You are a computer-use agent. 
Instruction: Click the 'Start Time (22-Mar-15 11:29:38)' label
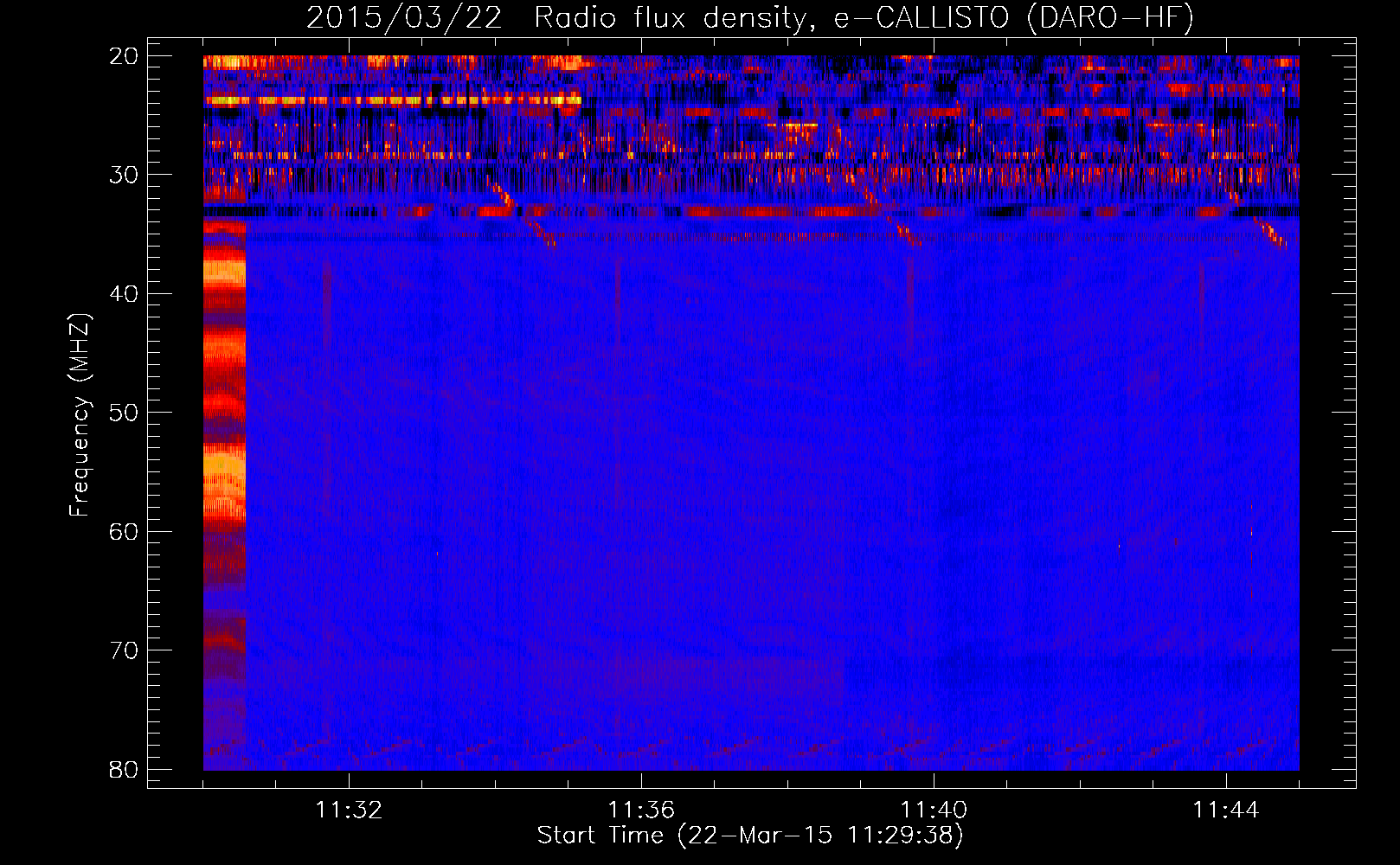pyautogui.click(x=749, y=836)
